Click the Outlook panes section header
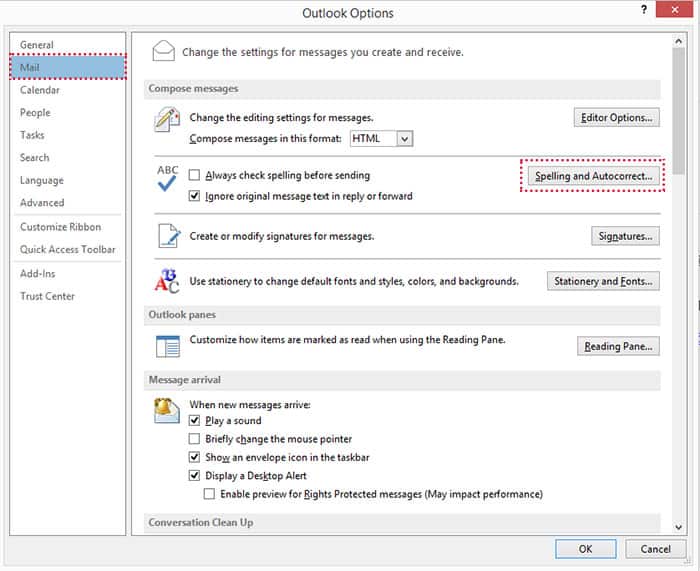The image size is (700, 571). 402,315
